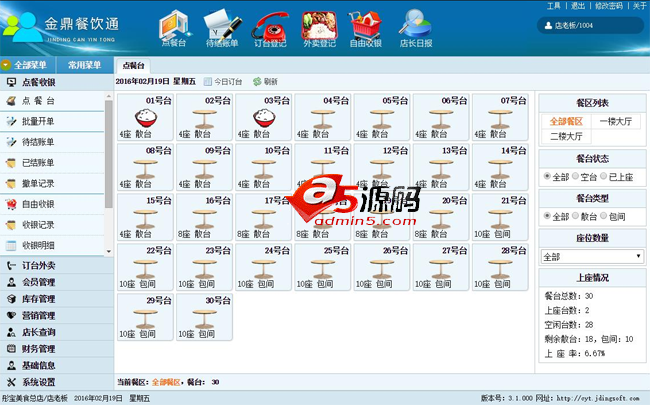Click the 批量开单 sidebar icon
650x405 pixels.
(x=11, y=121)
